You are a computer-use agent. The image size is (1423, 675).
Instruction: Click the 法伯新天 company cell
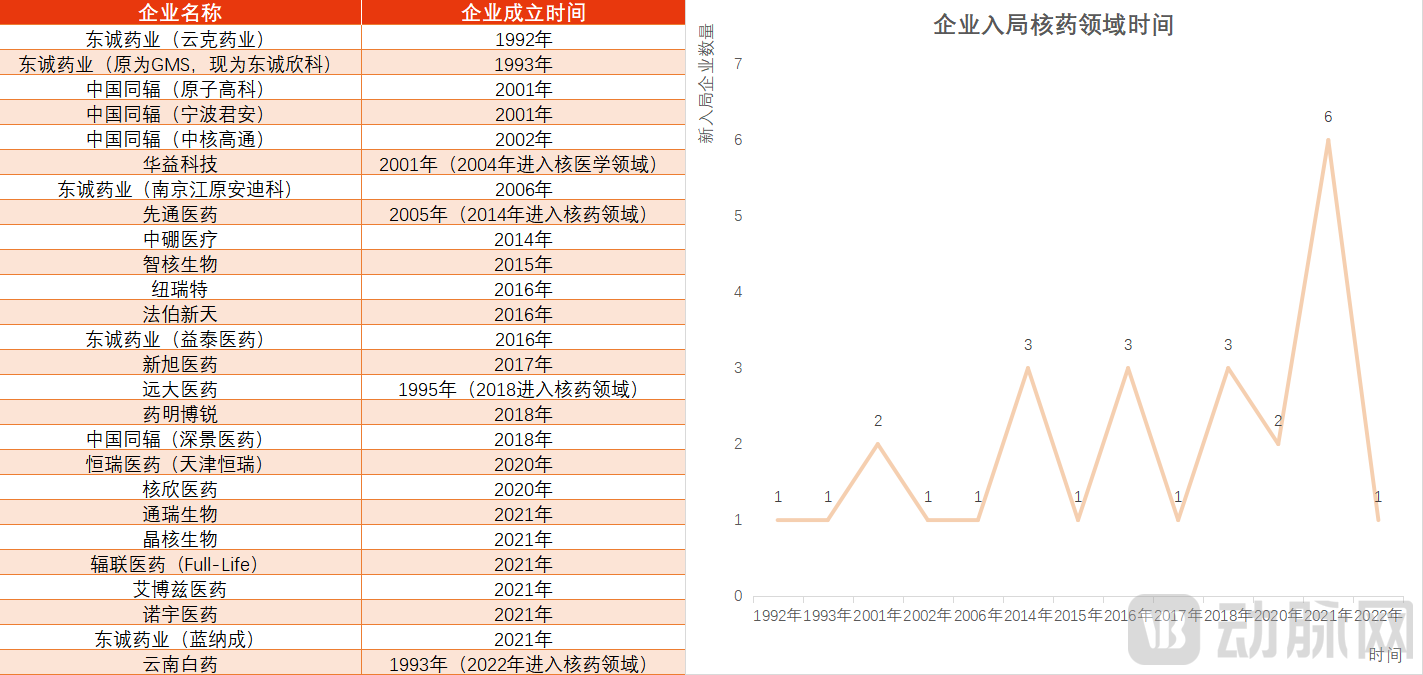pos(180,313)
